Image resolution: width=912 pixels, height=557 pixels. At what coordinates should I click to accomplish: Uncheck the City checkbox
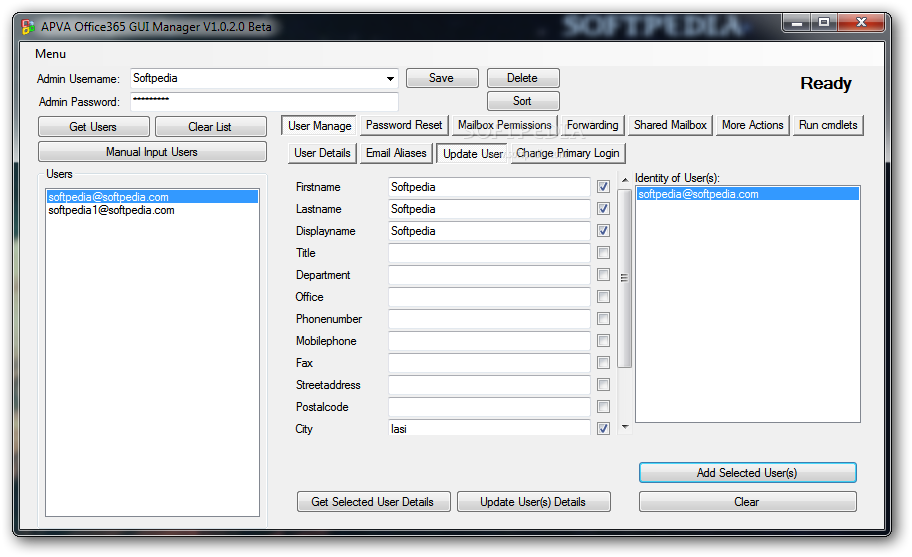point(603,429)
